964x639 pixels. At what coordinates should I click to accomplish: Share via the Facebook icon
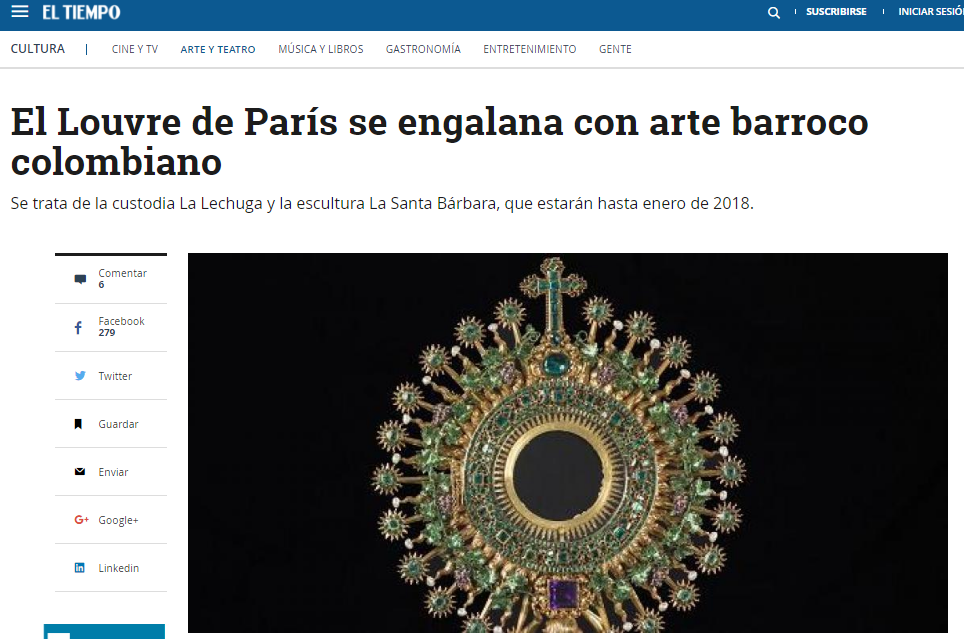pos(78,328)
